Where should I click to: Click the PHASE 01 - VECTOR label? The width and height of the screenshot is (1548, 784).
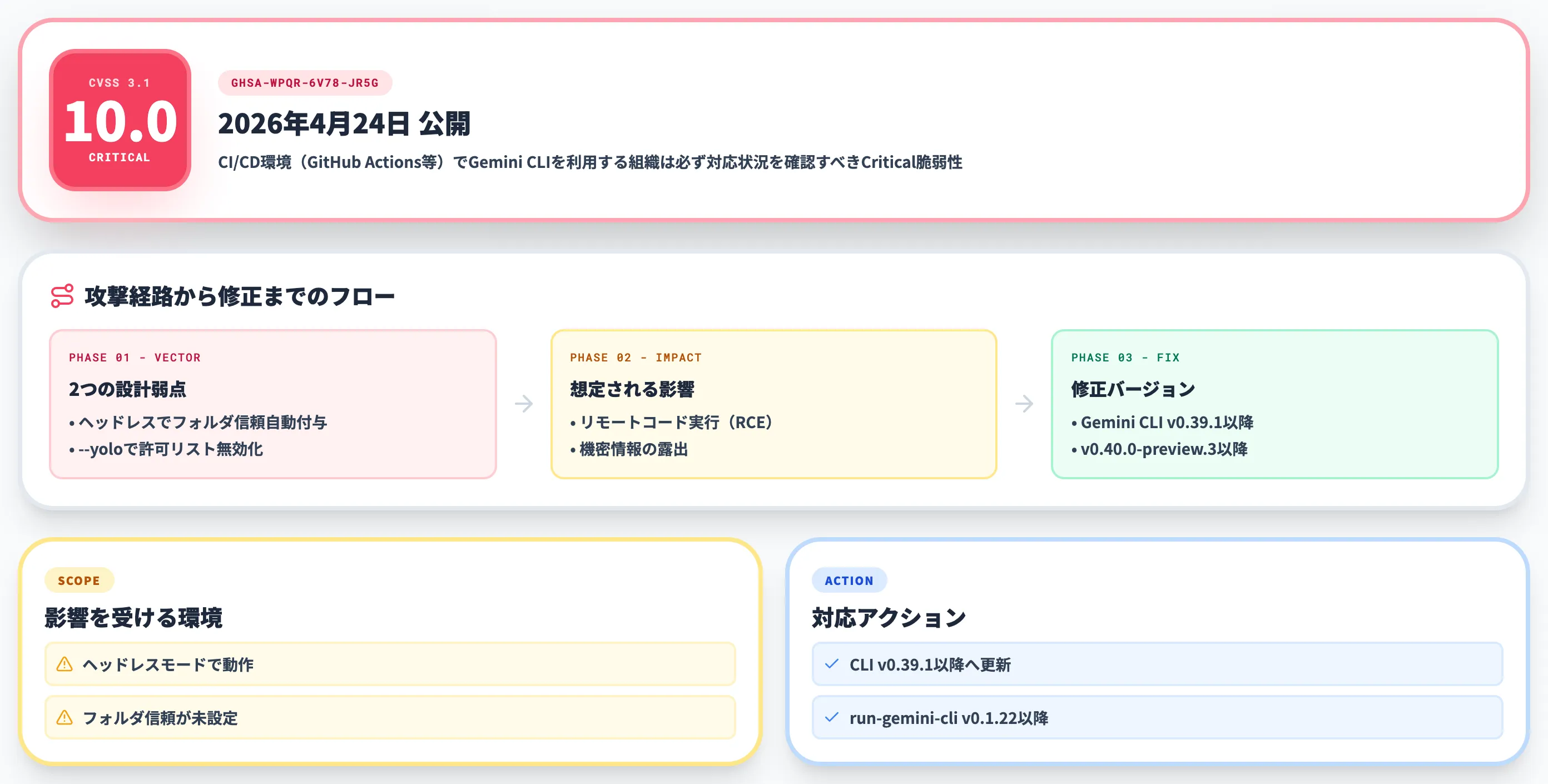click(x=135, y=358)
